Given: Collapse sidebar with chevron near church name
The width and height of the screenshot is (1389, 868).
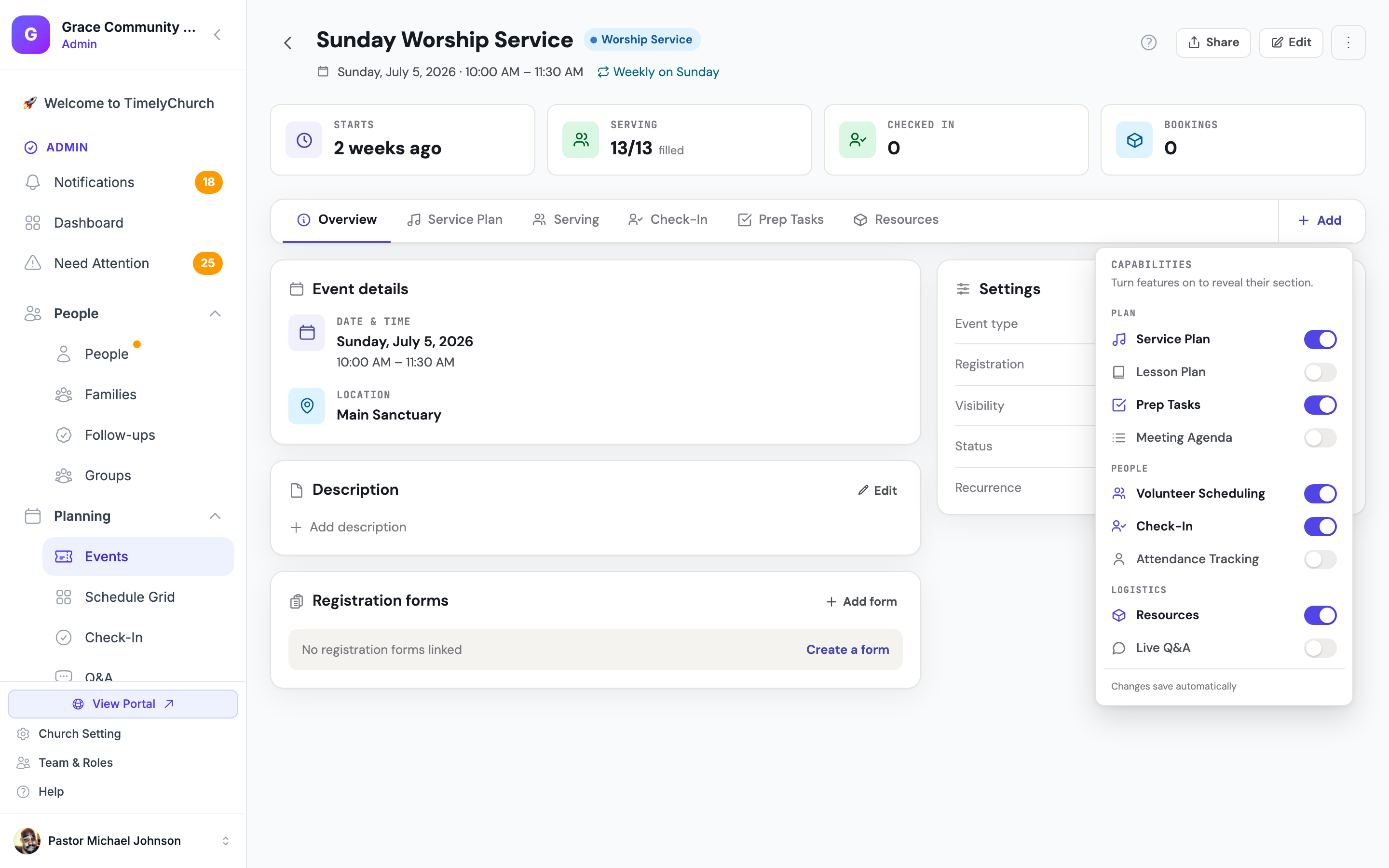Looking at the screenshot, I should [x=218, y=35].
